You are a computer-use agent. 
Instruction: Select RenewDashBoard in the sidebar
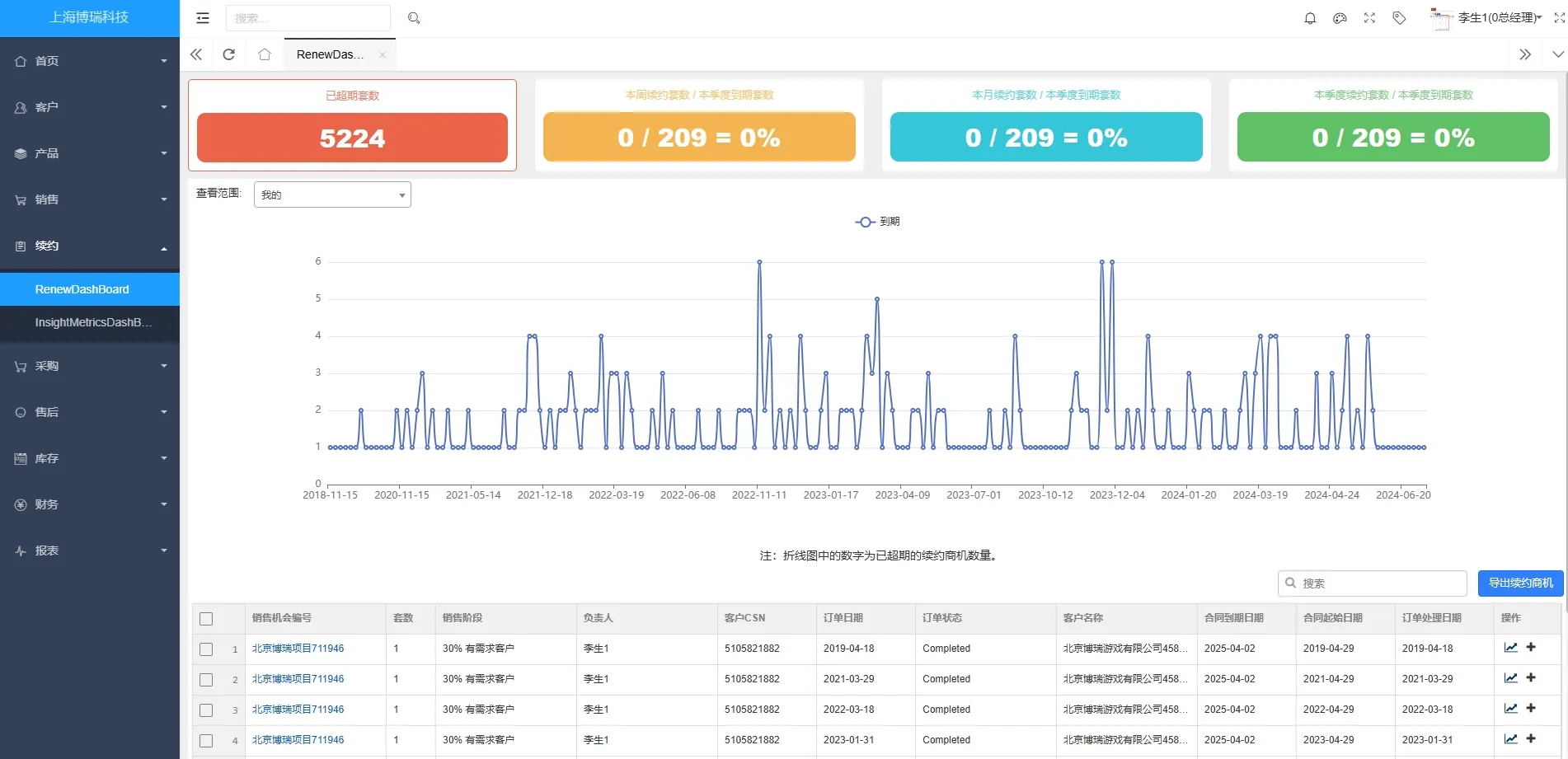tap(90, 289)
